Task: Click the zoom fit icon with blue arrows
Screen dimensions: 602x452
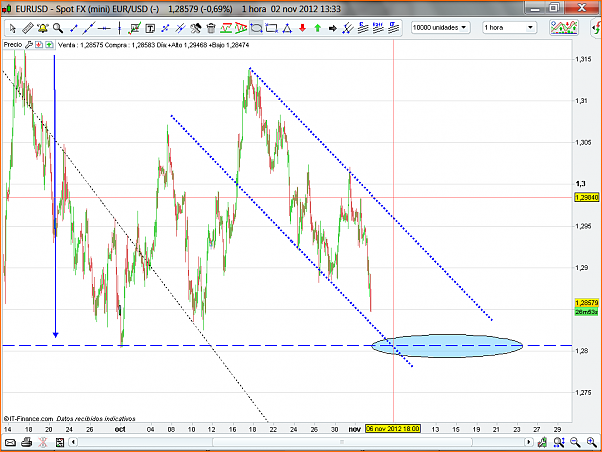Action: [x=559, y=442]
